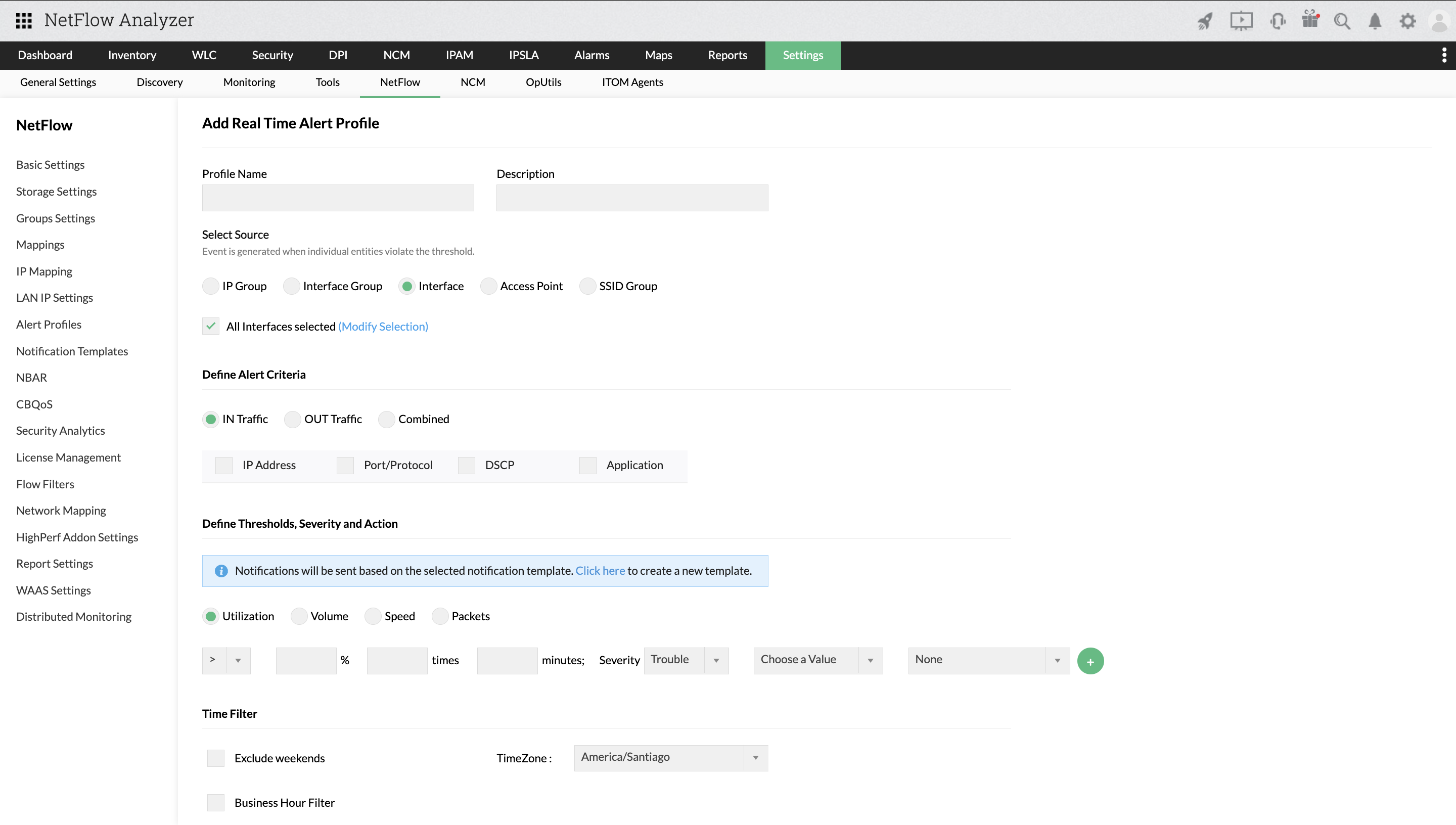This screenshot has width=1456, height=825.
Task: Open the apps grid launcher icon
Action: tap(23, 20)
